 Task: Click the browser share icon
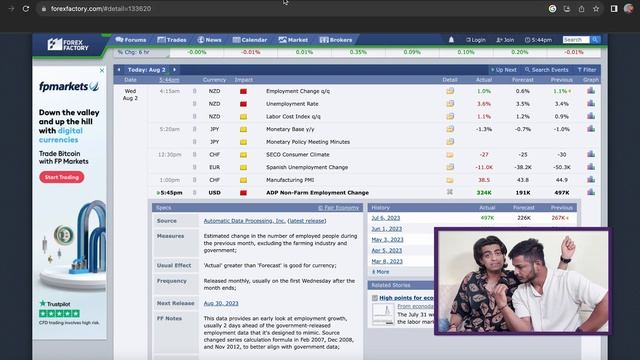(x=581, y=9)
